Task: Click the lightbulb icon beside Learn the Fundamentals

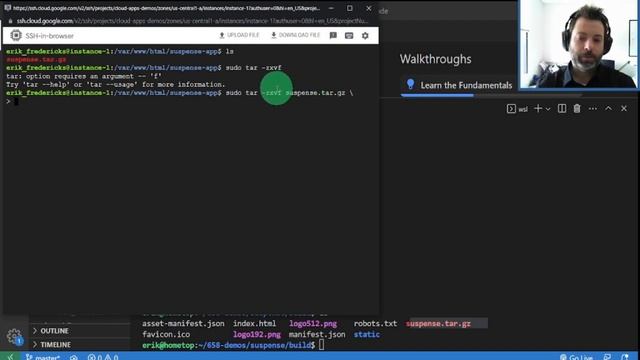Action: [411, 84]
